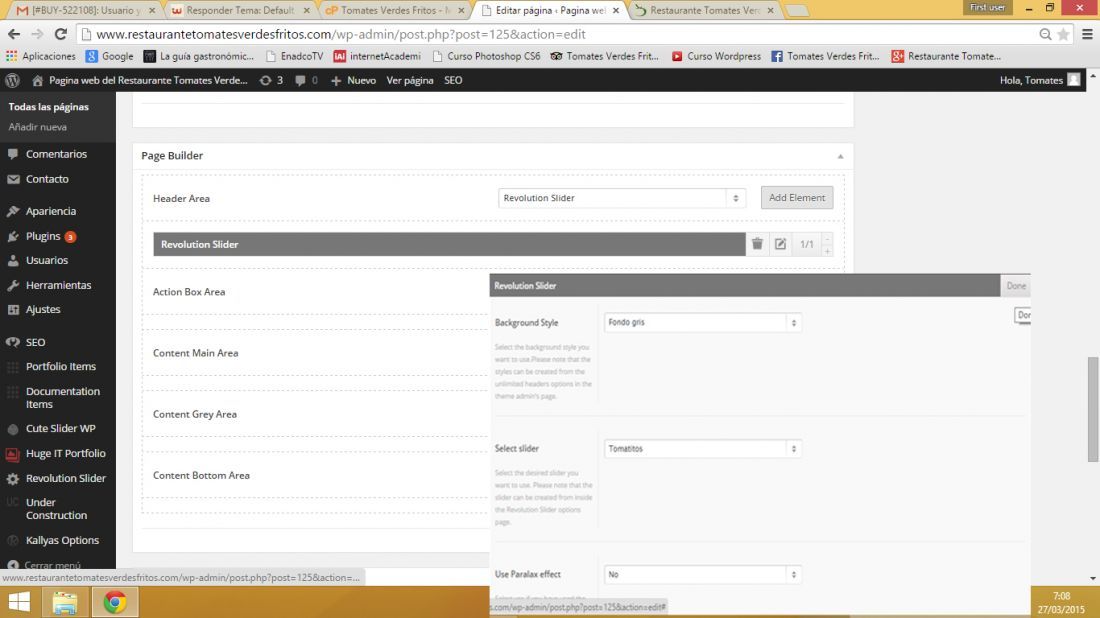Image resolution: width=1100 pixels, height=618 pixels.
Task: Open the Chrome hamburger menu
Action: pyautogui.click(x=1087, y=34)
